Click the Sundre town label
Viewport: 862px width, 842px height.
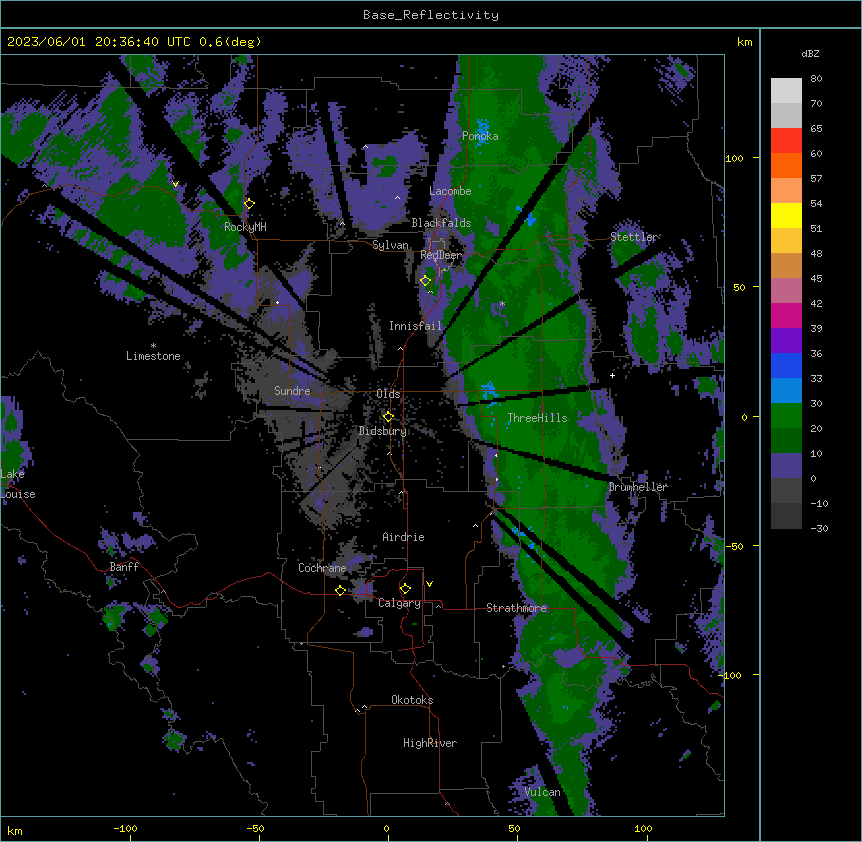pyautogui.click(x=292, y=391)
